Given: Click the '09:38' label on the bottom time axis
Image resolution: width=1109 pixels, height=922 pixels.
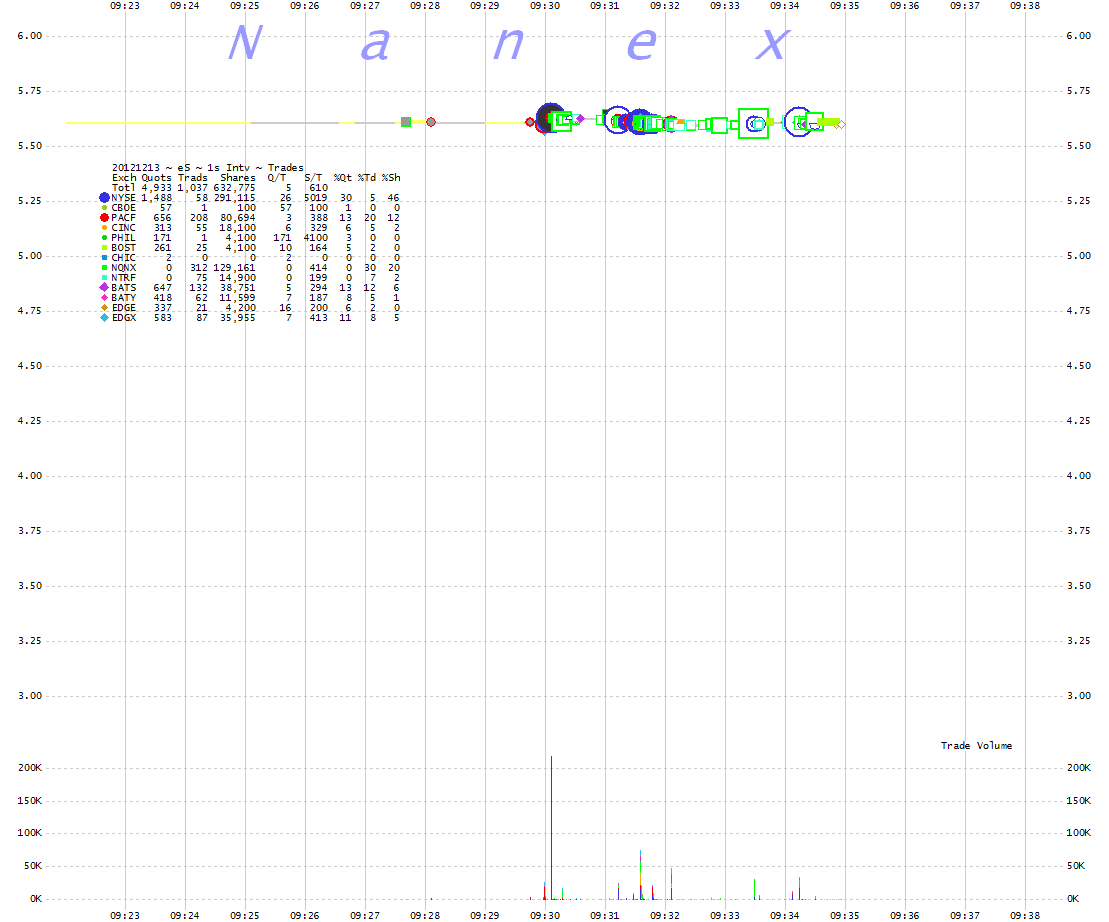Looking at the screenshot, I should point(1025,915).
